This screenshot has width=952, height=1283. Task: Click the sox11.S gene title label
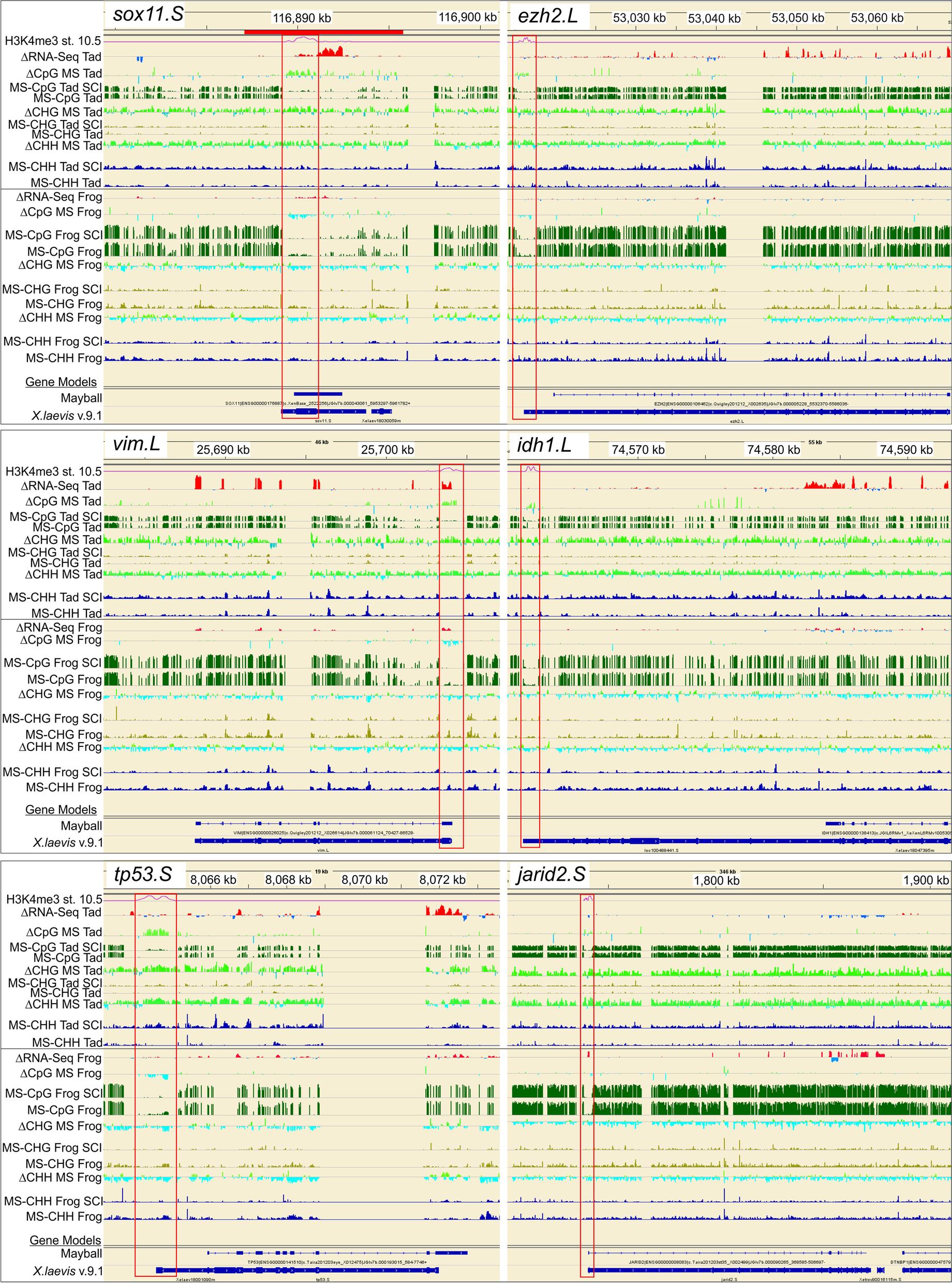pos(148,14)
